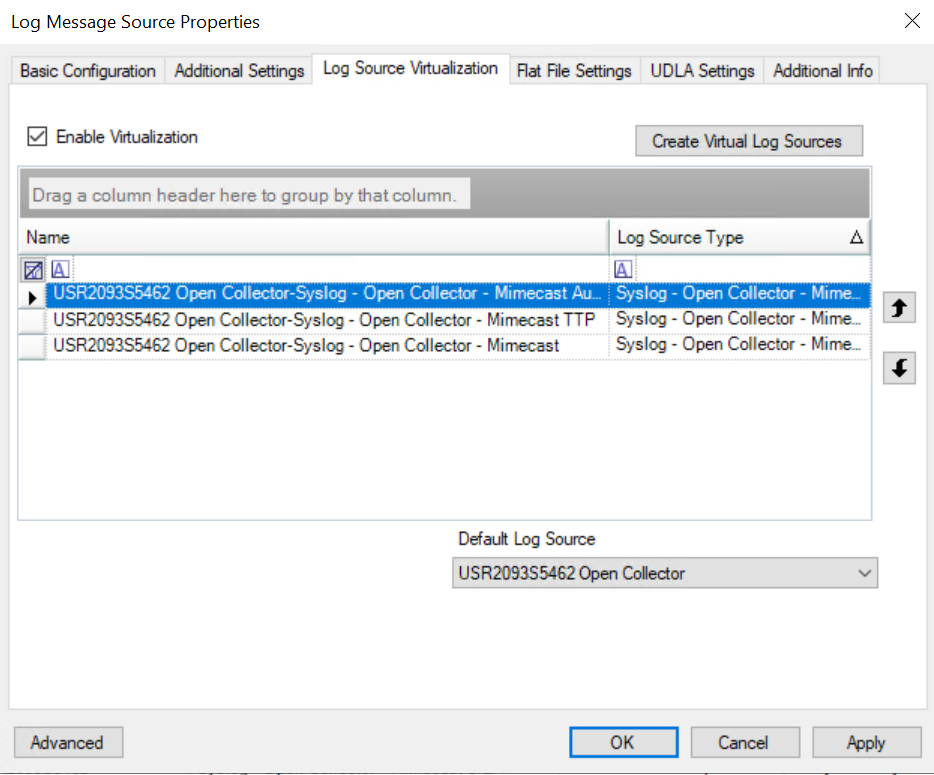Click the move up arrow button

[x=899, y=307]
